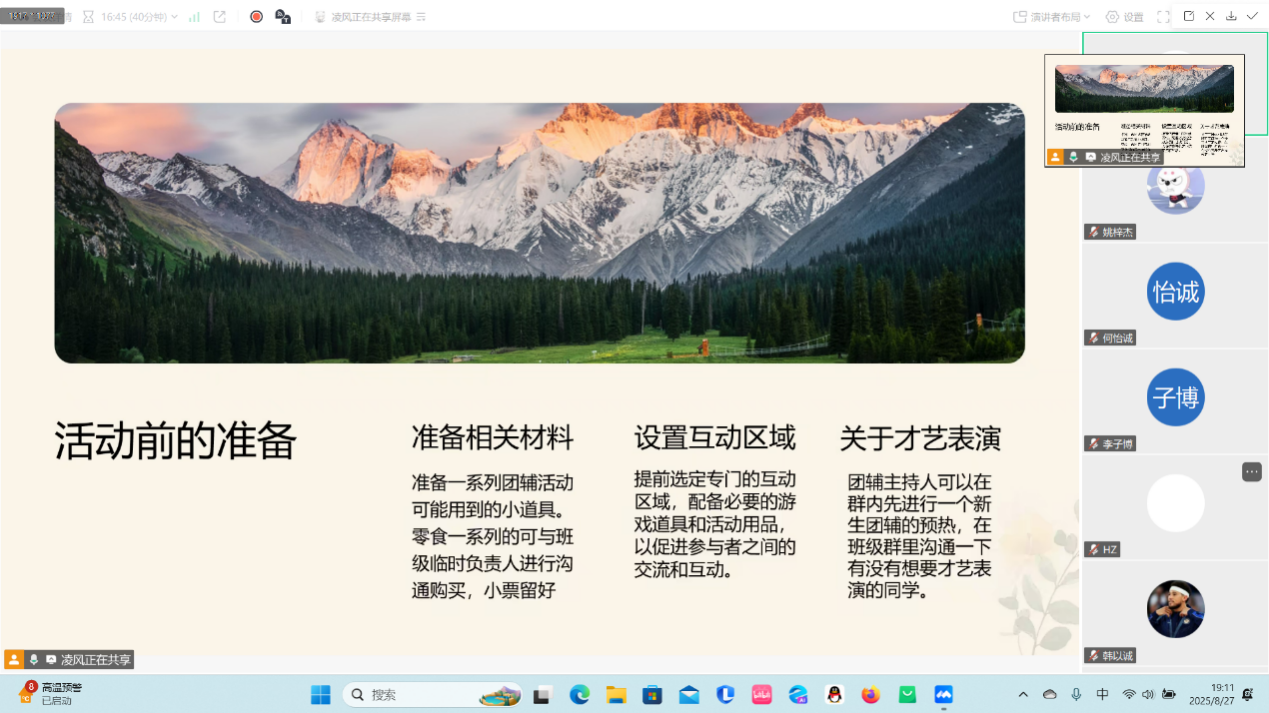Toggle the taskbar microphone indicator

point(1076,694)
